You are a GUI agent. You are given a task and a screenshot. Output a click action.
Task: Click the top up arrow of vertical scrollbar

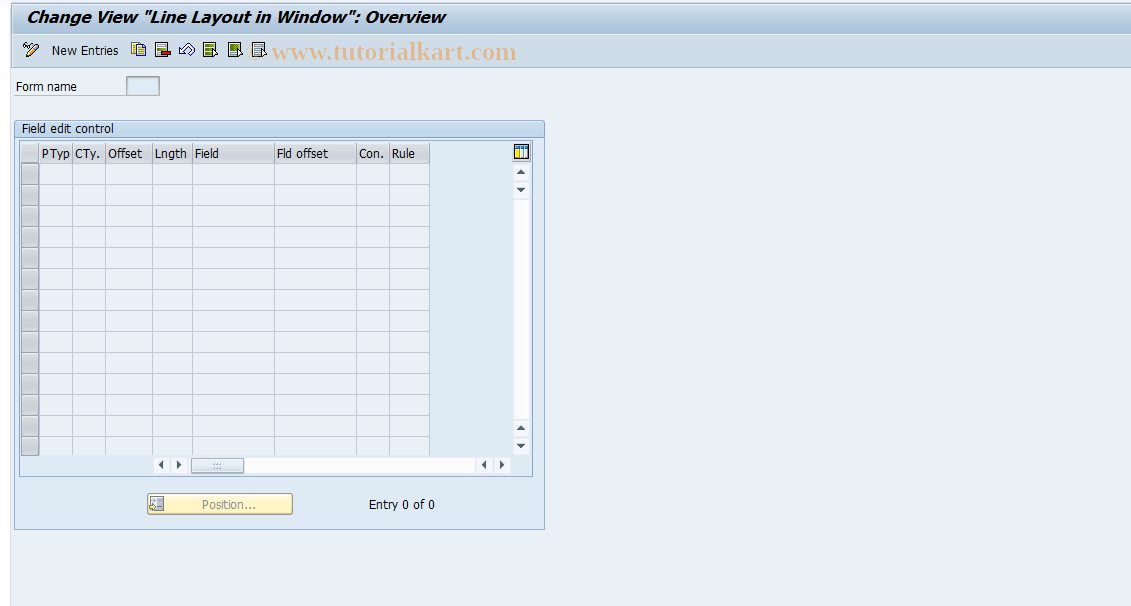521,172
